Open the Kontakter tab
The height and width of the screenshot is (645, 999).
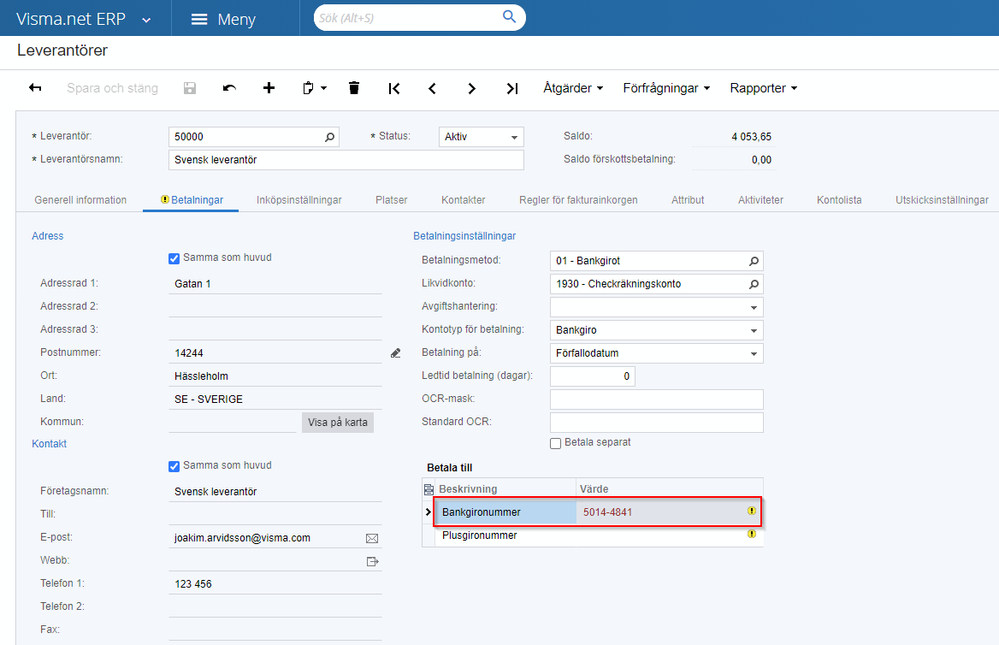[463, 200]
